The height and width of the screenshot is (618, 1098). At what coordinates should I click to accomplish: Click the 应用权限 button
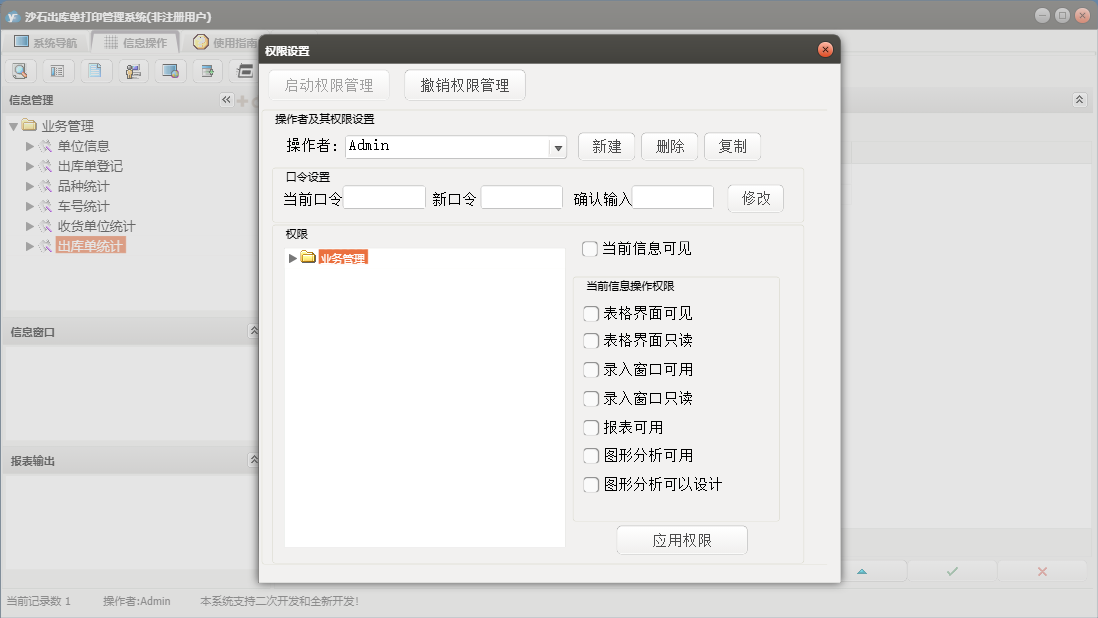click(x=682, y=540)
